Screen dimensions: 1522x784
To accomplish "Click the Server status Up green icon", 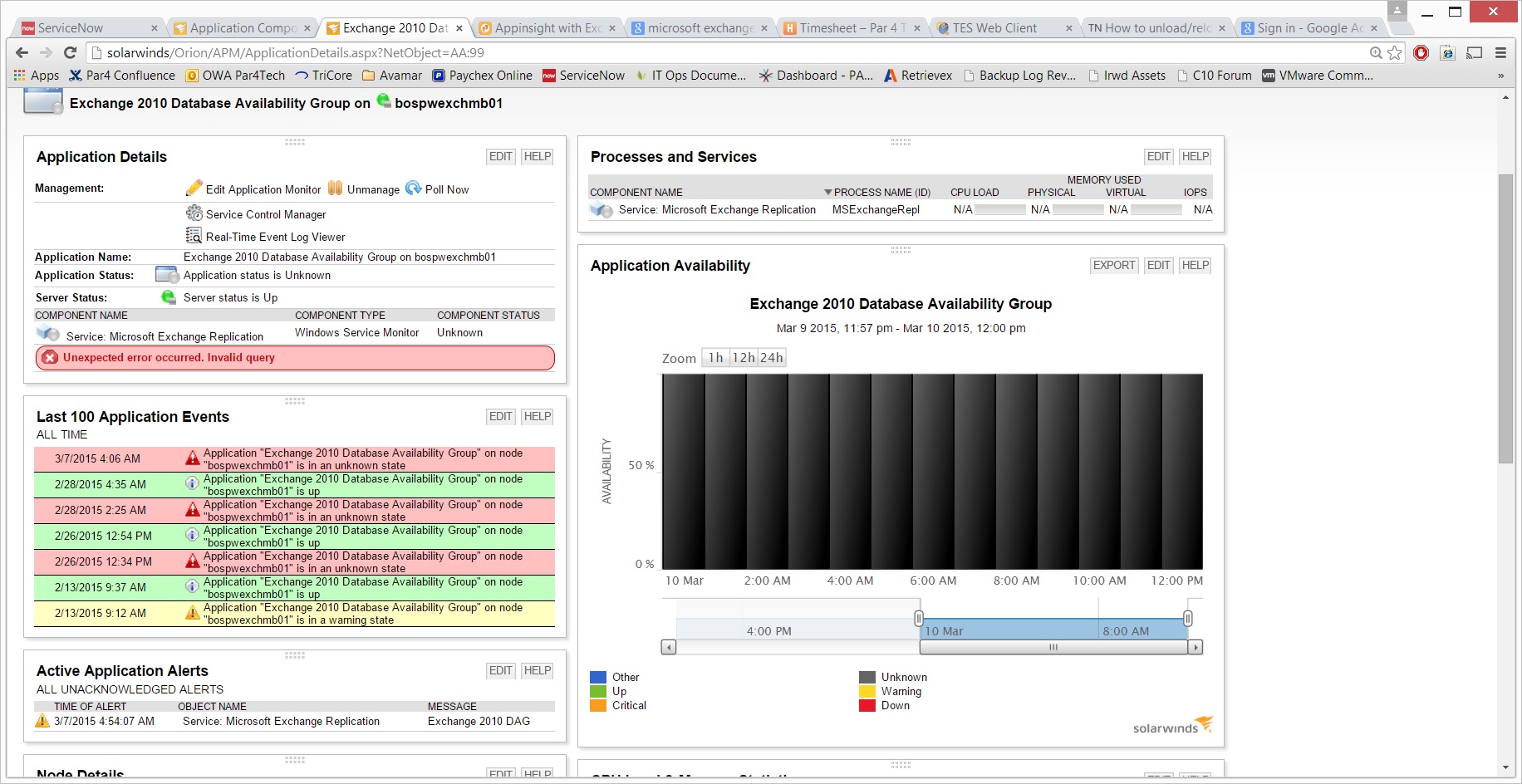I will tap(169, 297).
